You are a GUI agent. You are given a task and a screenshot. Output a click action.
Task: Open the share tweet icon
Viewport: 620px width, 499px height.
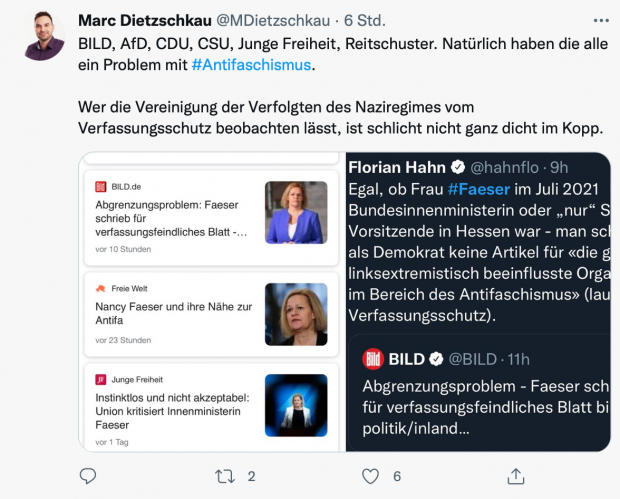516,476
